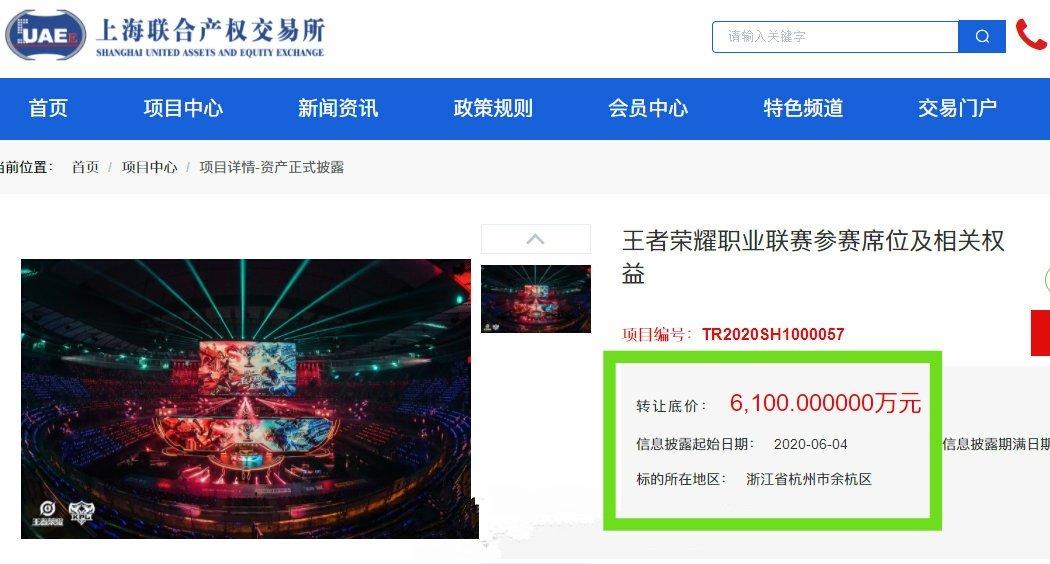The image size is (1050, 564).
Task: Click the 上海联合产权交易所 site title
Action: point(210,31)
